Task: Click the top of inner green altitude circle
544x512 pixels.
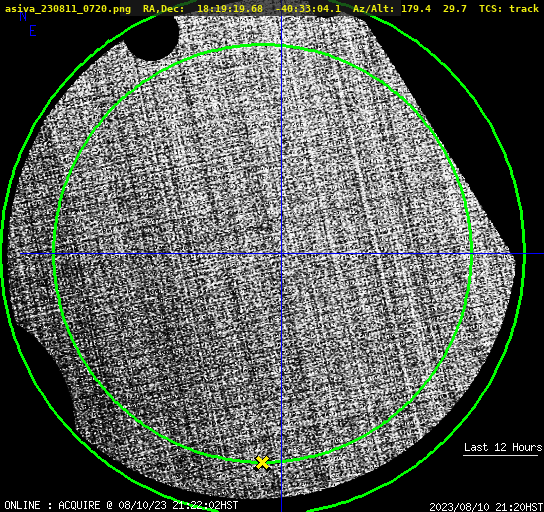Action: (x=263, y=45)
